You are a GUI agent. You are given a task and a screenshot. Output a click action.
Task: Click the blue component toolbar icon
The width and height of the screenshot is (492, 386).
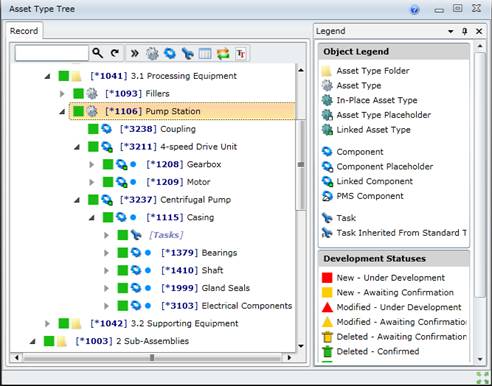click(170, 53)
